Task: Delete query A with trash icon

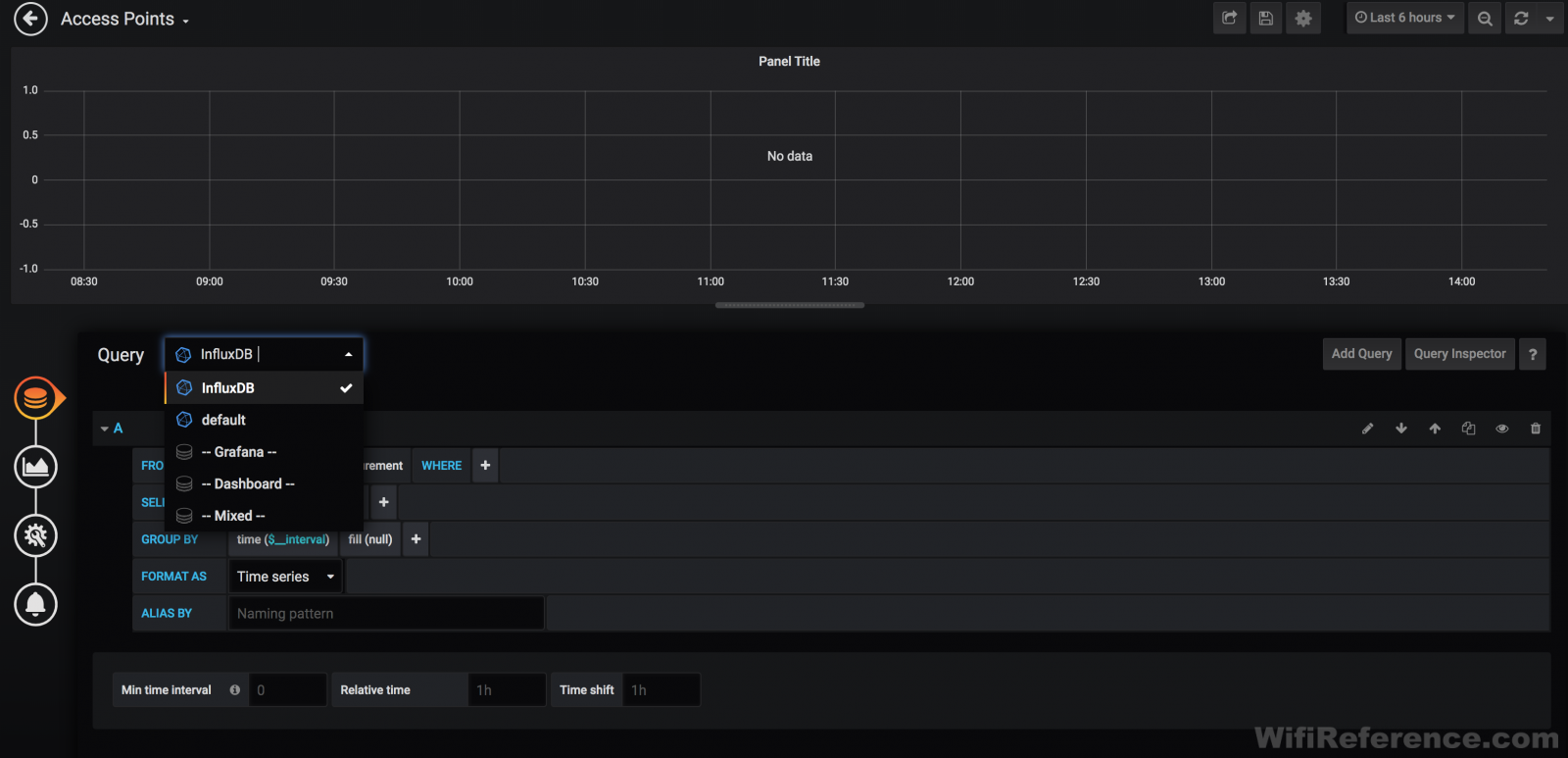Action: 1536,429
